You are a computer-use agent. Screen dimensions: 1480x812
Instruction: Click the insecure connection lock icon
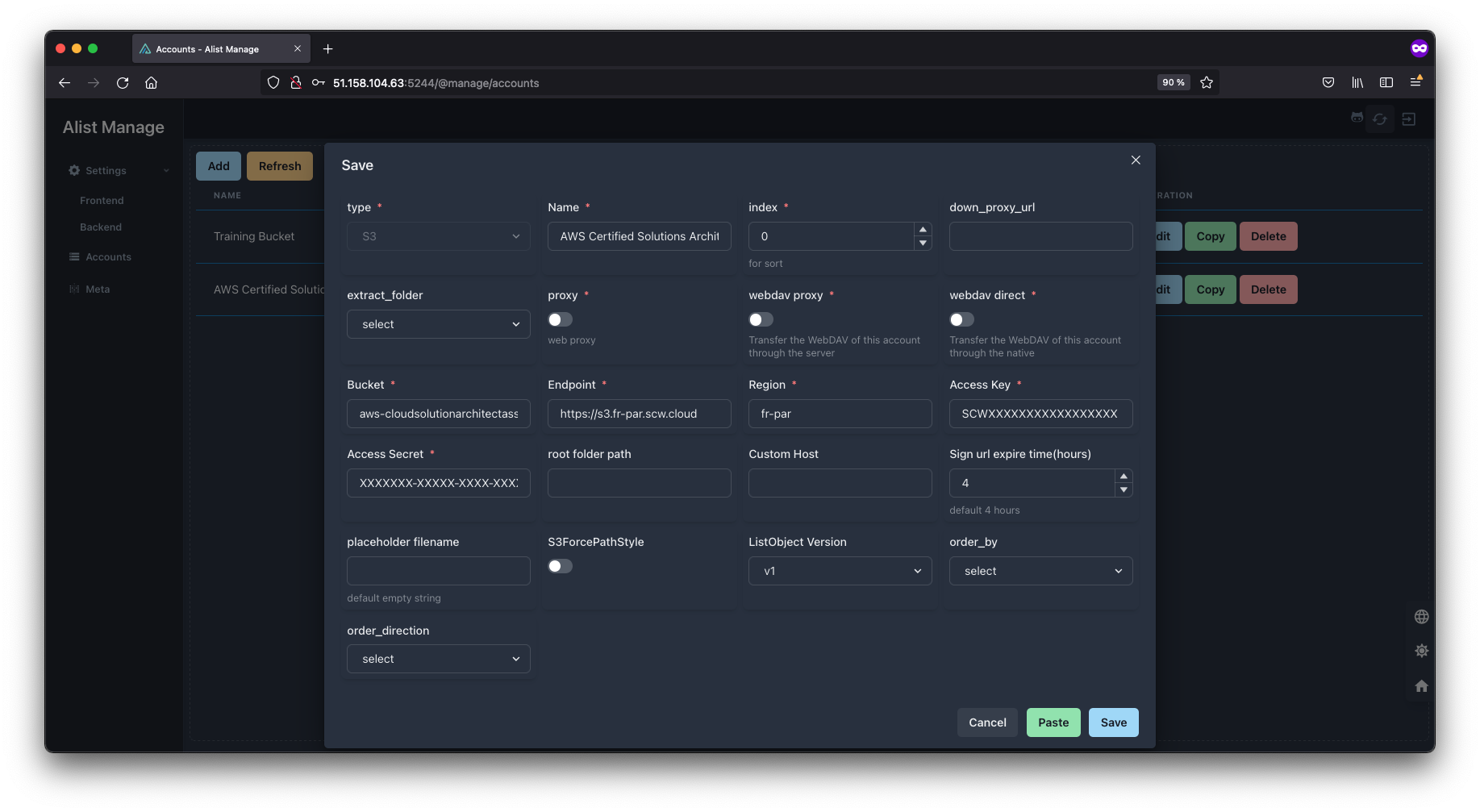296,82
